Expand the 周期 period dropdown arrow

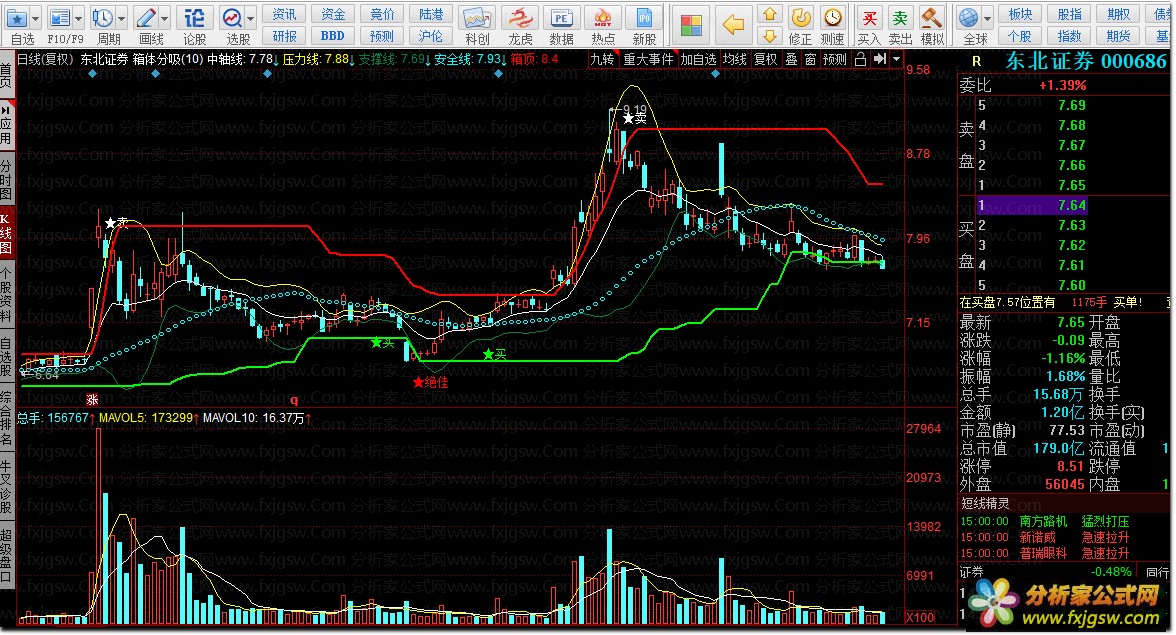pos(122,19)
